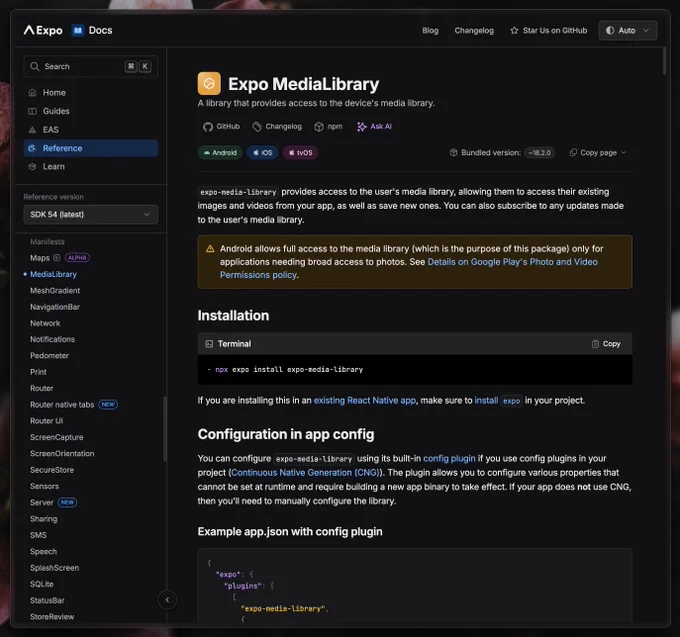Click the Home sidebar icon
Image resolution: width=680 pixels, height=637 pixels.
pyautogui.click(x=33, y=93)
